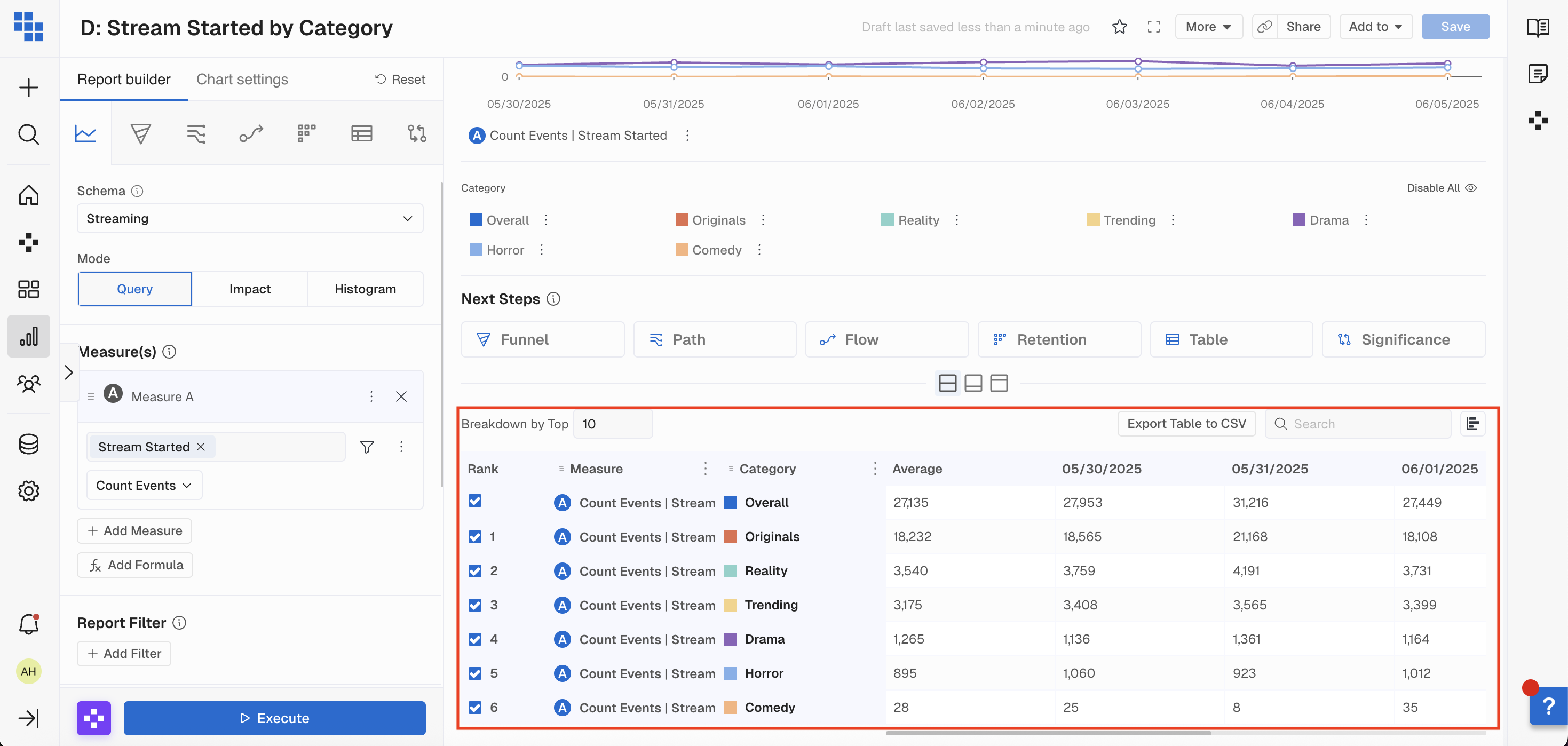Switch to the Chart settings tab
The image size is (1568, 746).
click(x=242, y=79)
